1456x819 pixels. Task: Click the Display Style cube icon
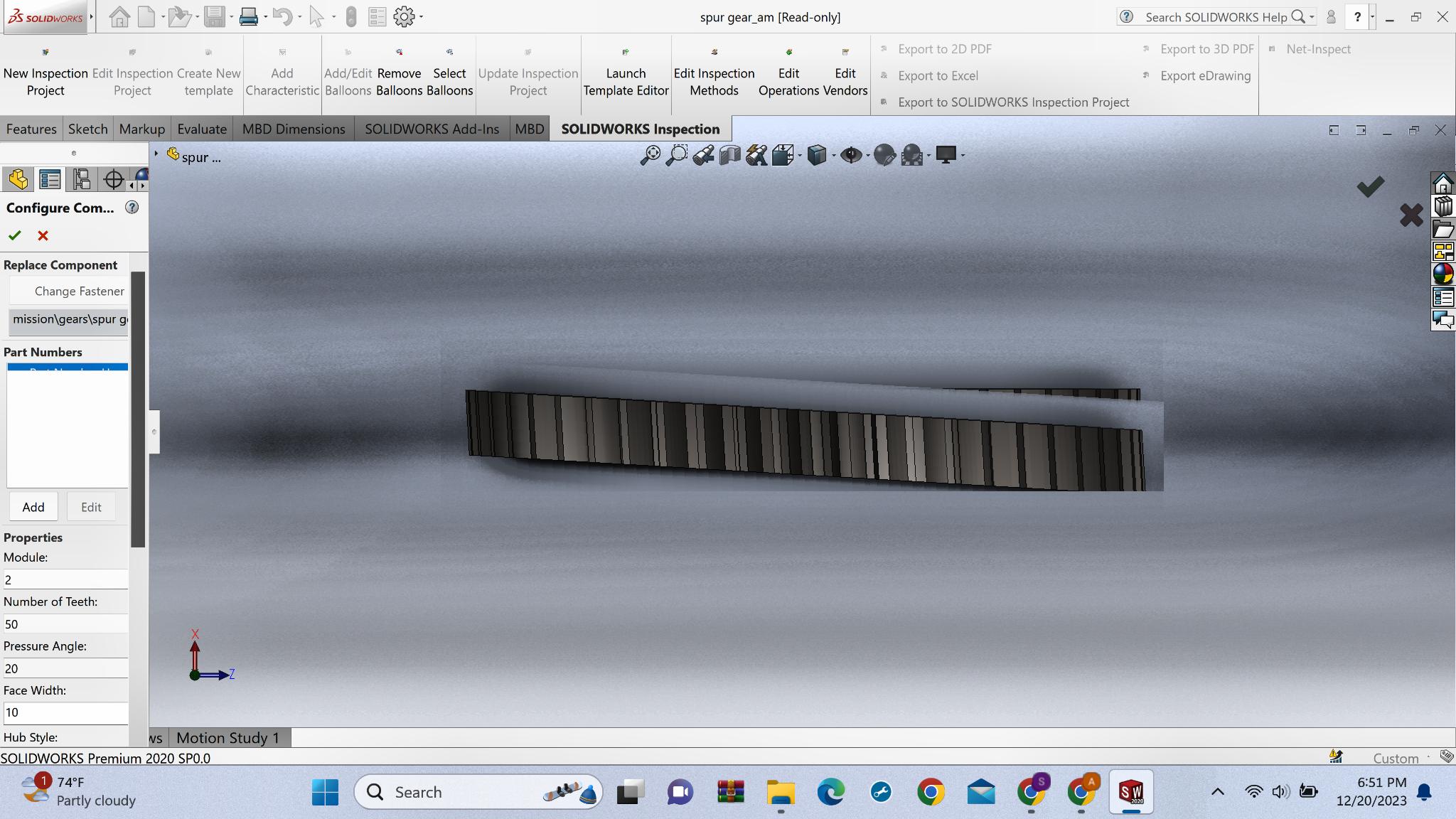click(x=817, y=155)
